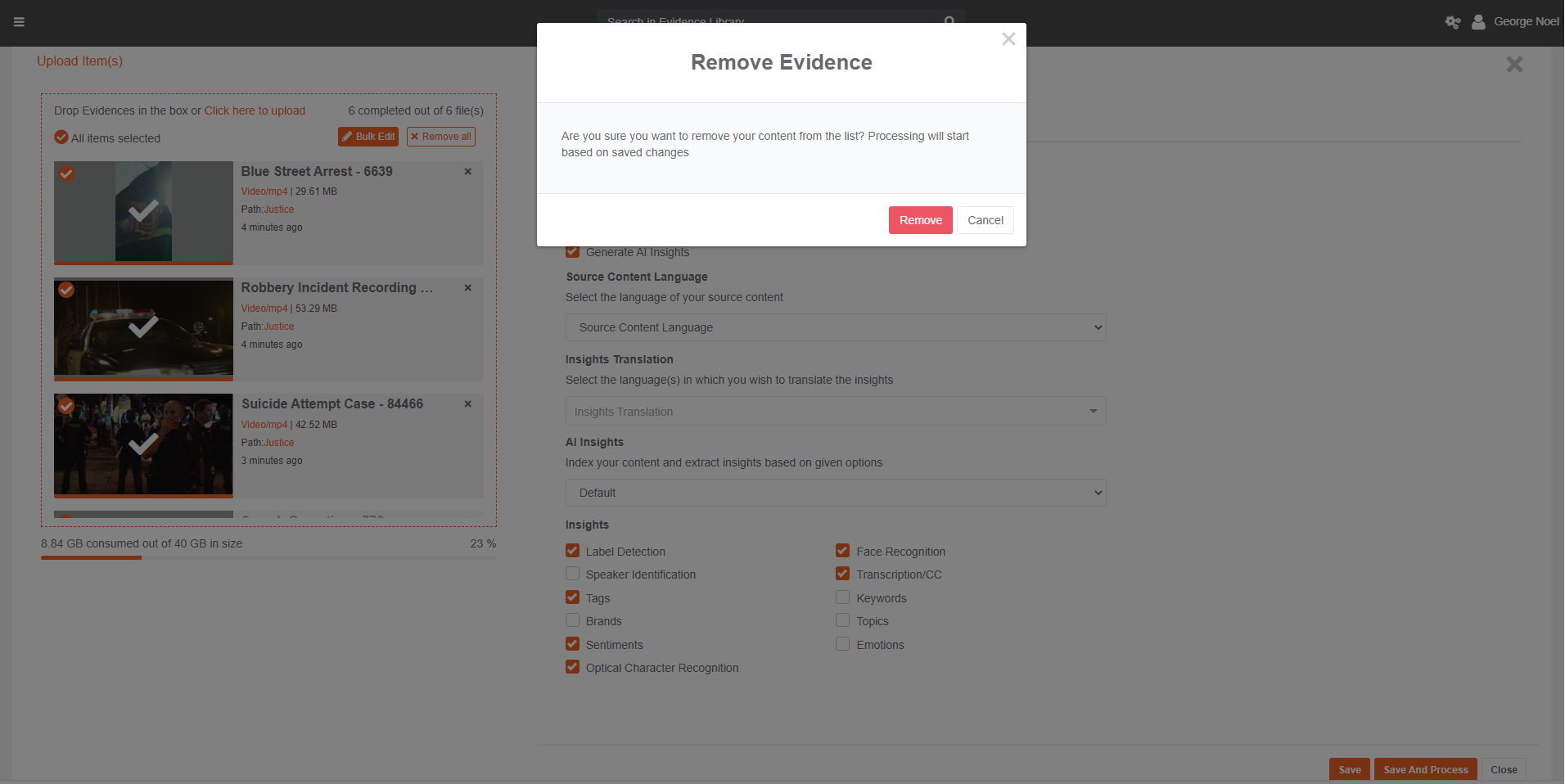Toggle the All items selected check icon
This screenshot has width=1565, height=784.
pos(61,137)
